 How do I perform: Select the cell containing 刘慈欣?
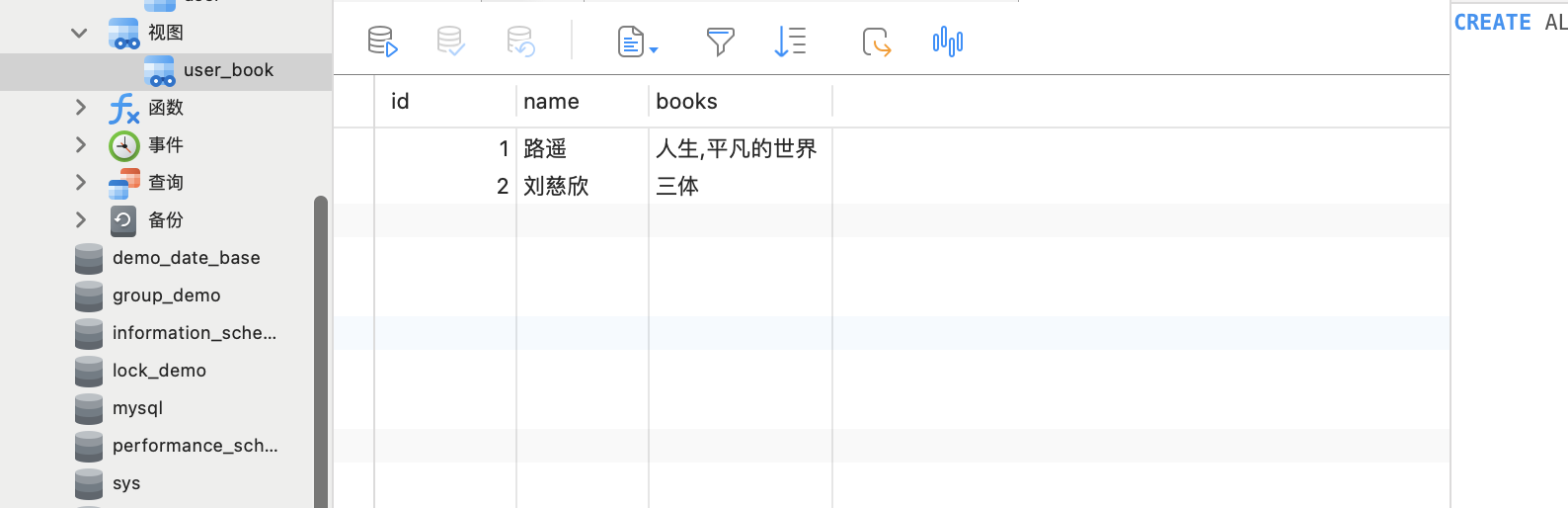tap(583, 186)
